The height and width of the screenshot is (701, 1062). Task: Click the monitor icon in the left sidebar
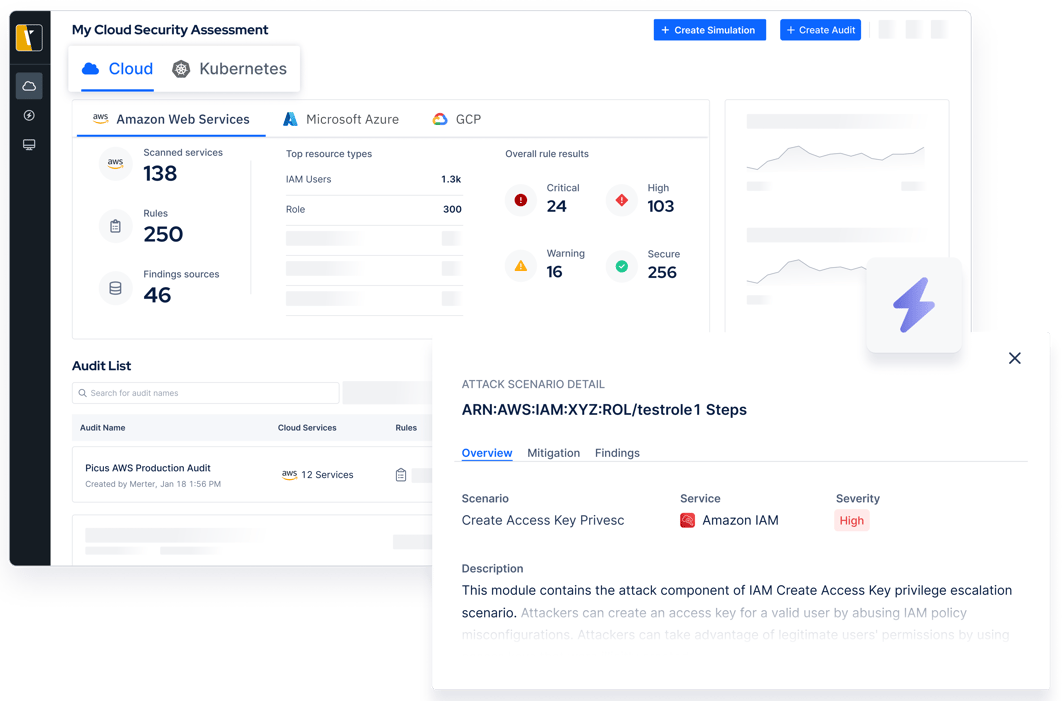pyautogui.click(x=29, y=144)
